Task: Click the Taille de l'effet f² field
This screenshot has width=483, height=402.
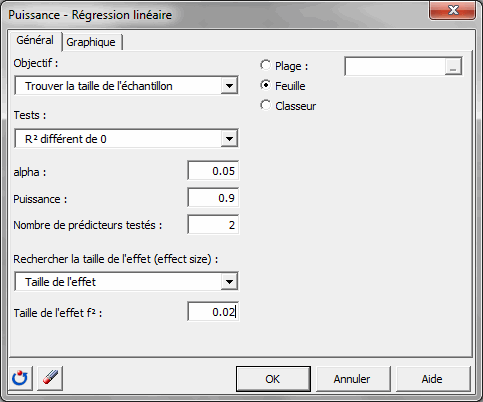Action: pos(213,312)
